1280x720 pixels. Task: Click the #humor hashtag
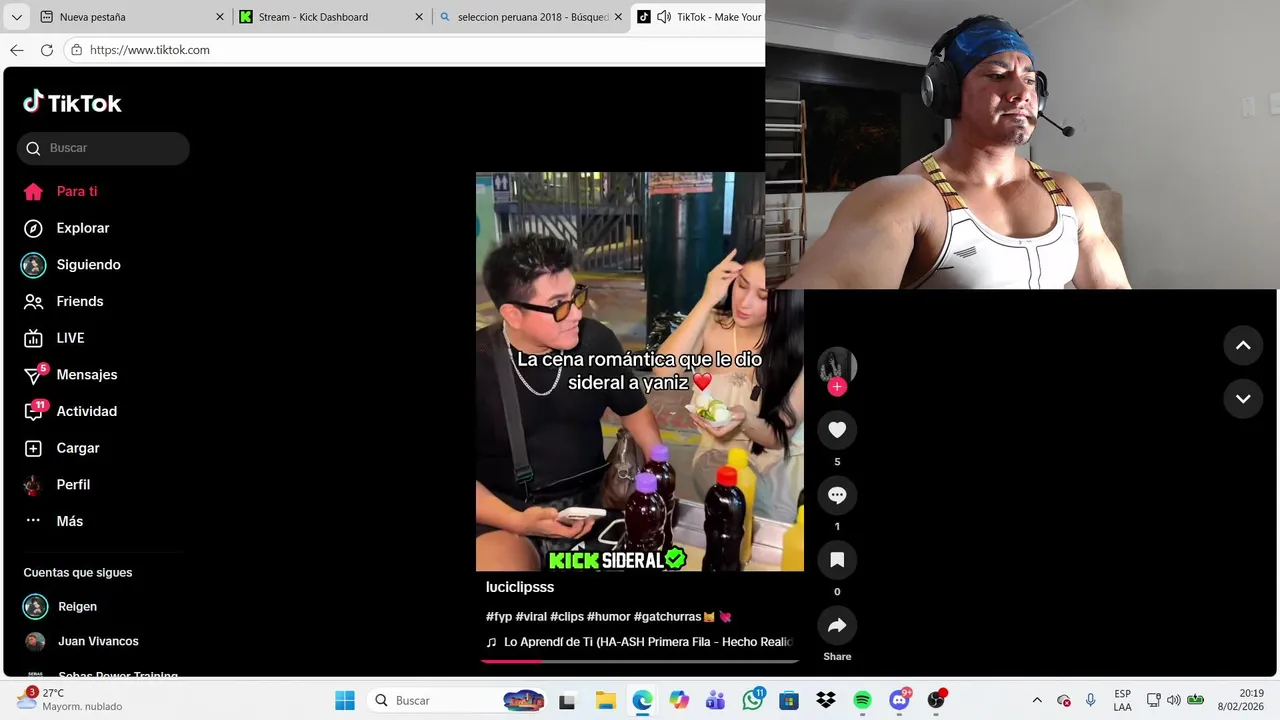click(x=609, y=617)
